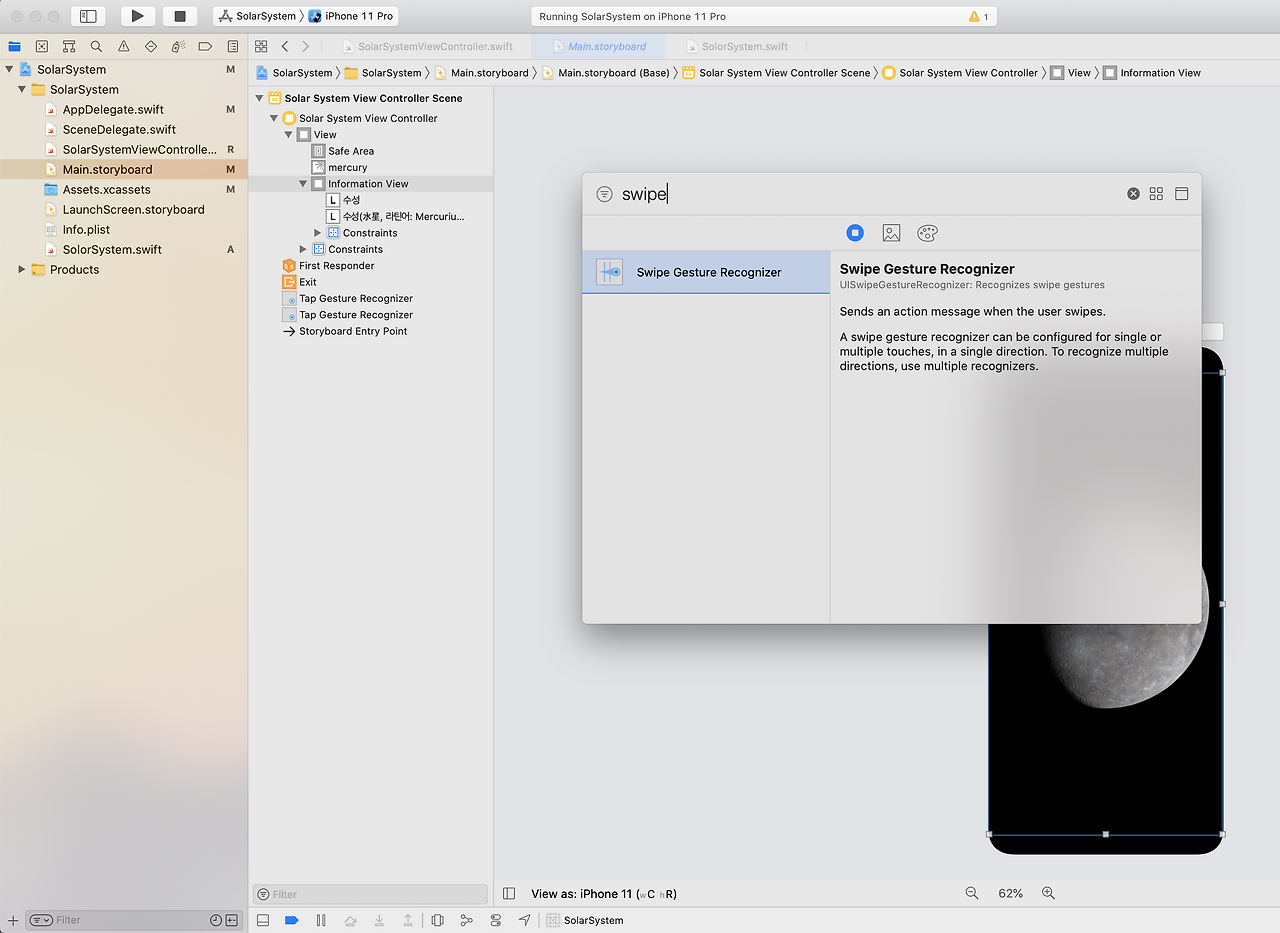Show the Image (media) library tab

[x=891, y=233]
